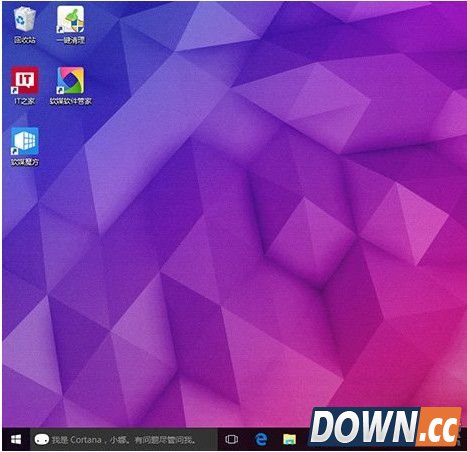Viewport: 467px width, 452px height.
Task: Launch the 一键清理 cleanup shortcut
Action: pyautogui.click(x=70, y=25)
